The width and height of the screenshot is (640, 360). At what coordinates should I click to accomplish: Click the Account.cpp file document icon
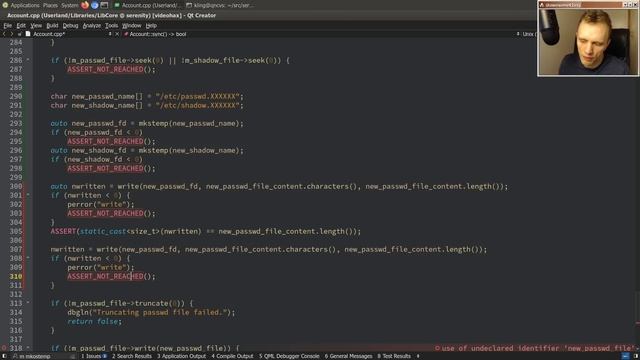click(28, 34)
